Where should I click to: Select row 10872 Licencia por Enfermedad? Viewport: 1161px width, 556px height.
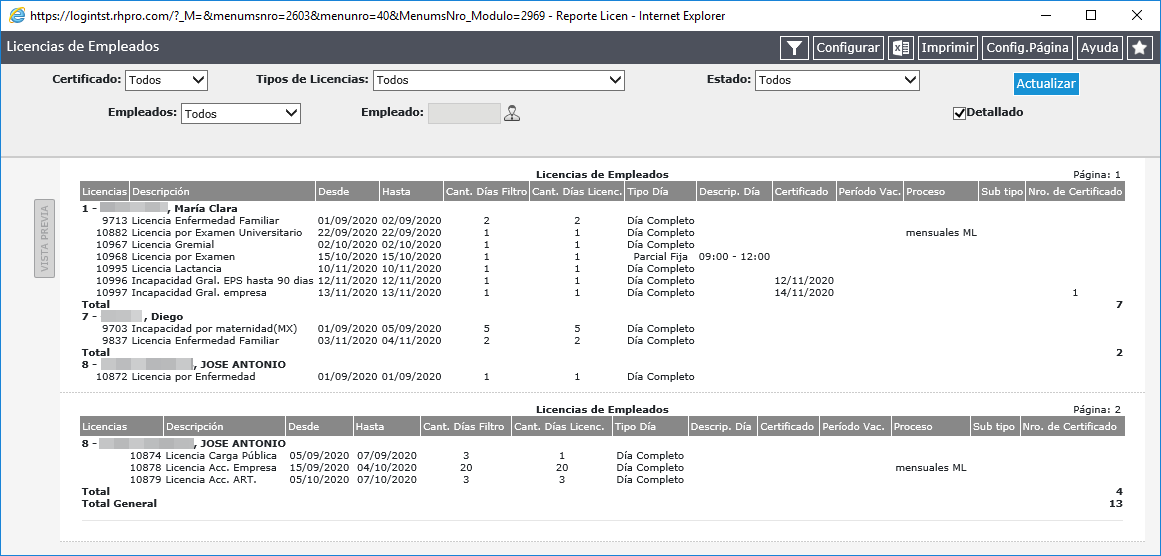pyautogui.click(x=602, y=377)
